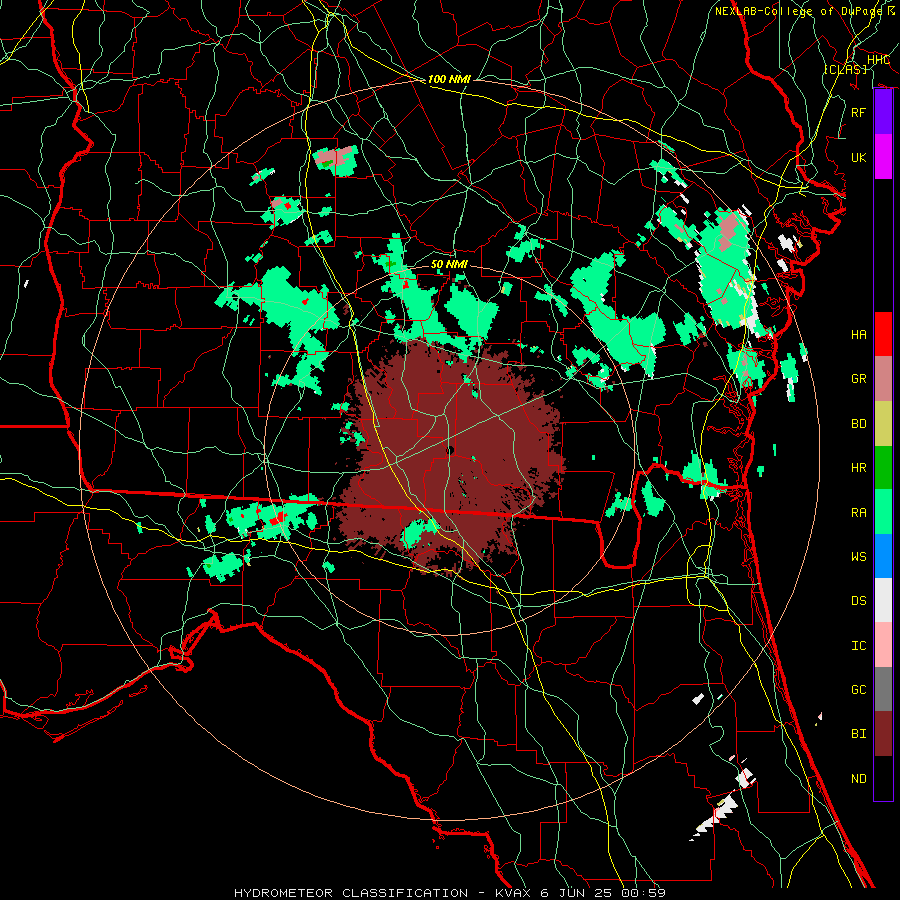Click the RA light green legend swatch
Screen dimensions: 900x900
pos(883,512)
